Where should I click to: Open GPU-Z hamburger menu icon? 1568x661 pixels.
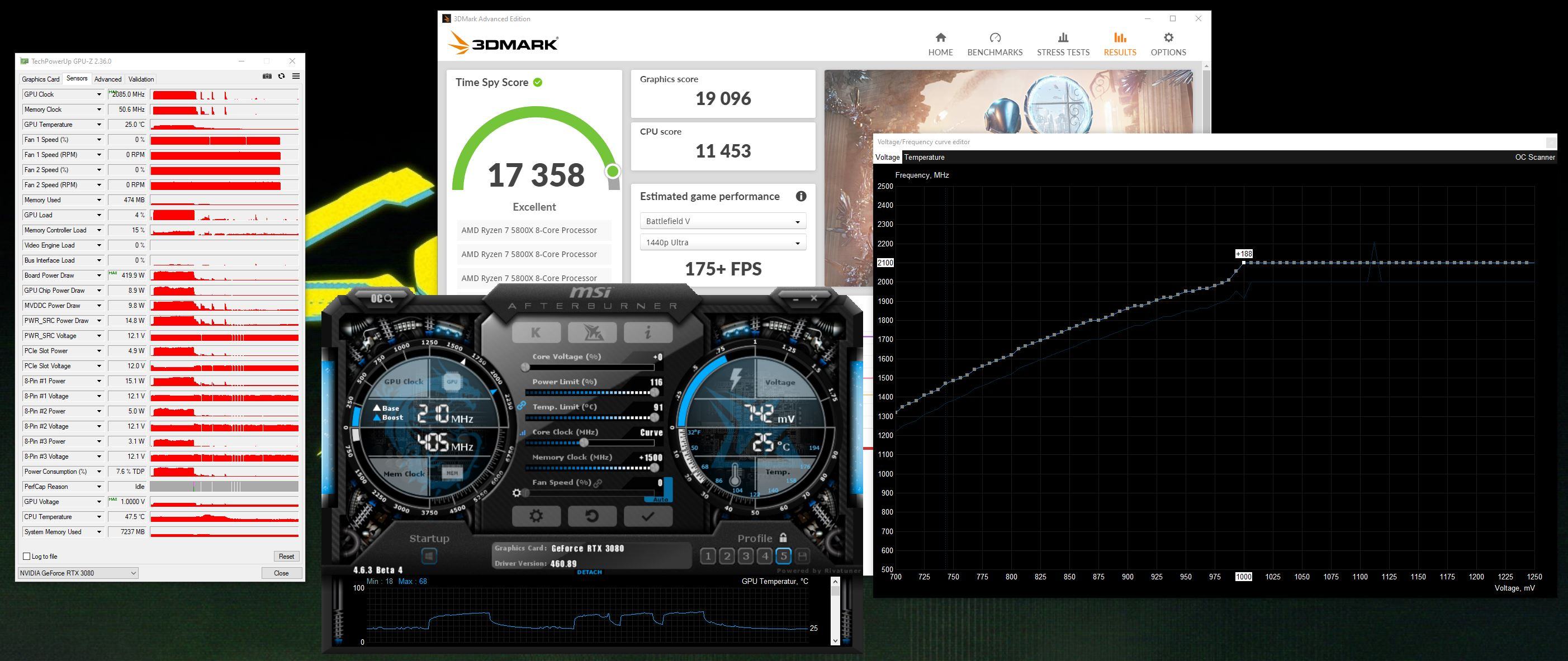[296, 76]
